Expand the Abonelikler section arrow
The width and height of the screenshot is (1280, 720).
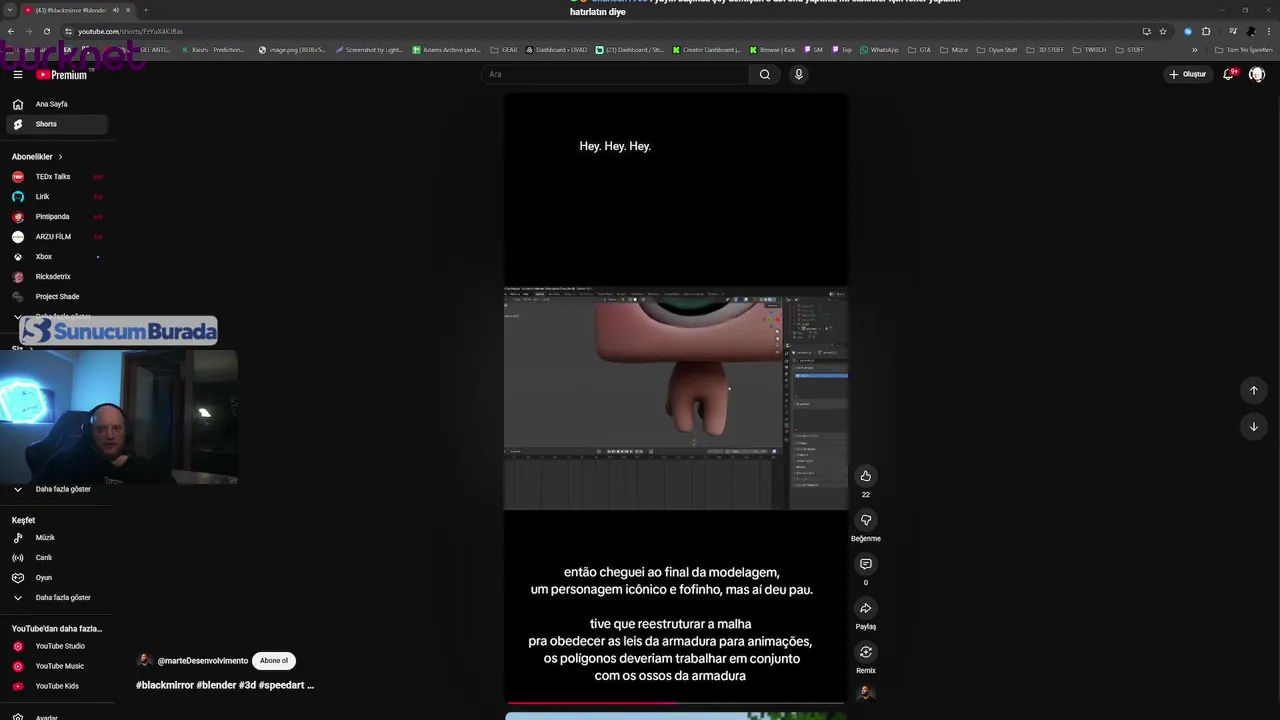[60, 157]
